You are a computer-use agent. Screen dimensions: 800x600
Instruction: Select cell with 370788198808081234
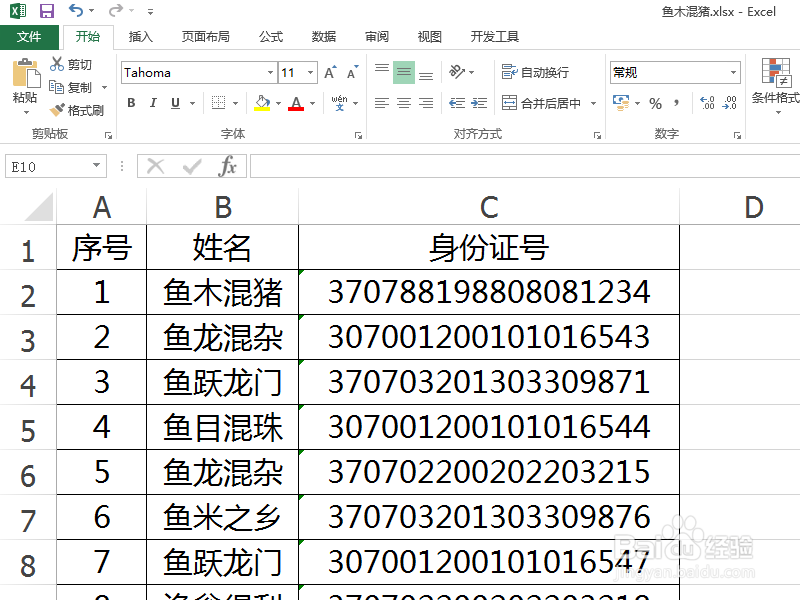point(489,292)
